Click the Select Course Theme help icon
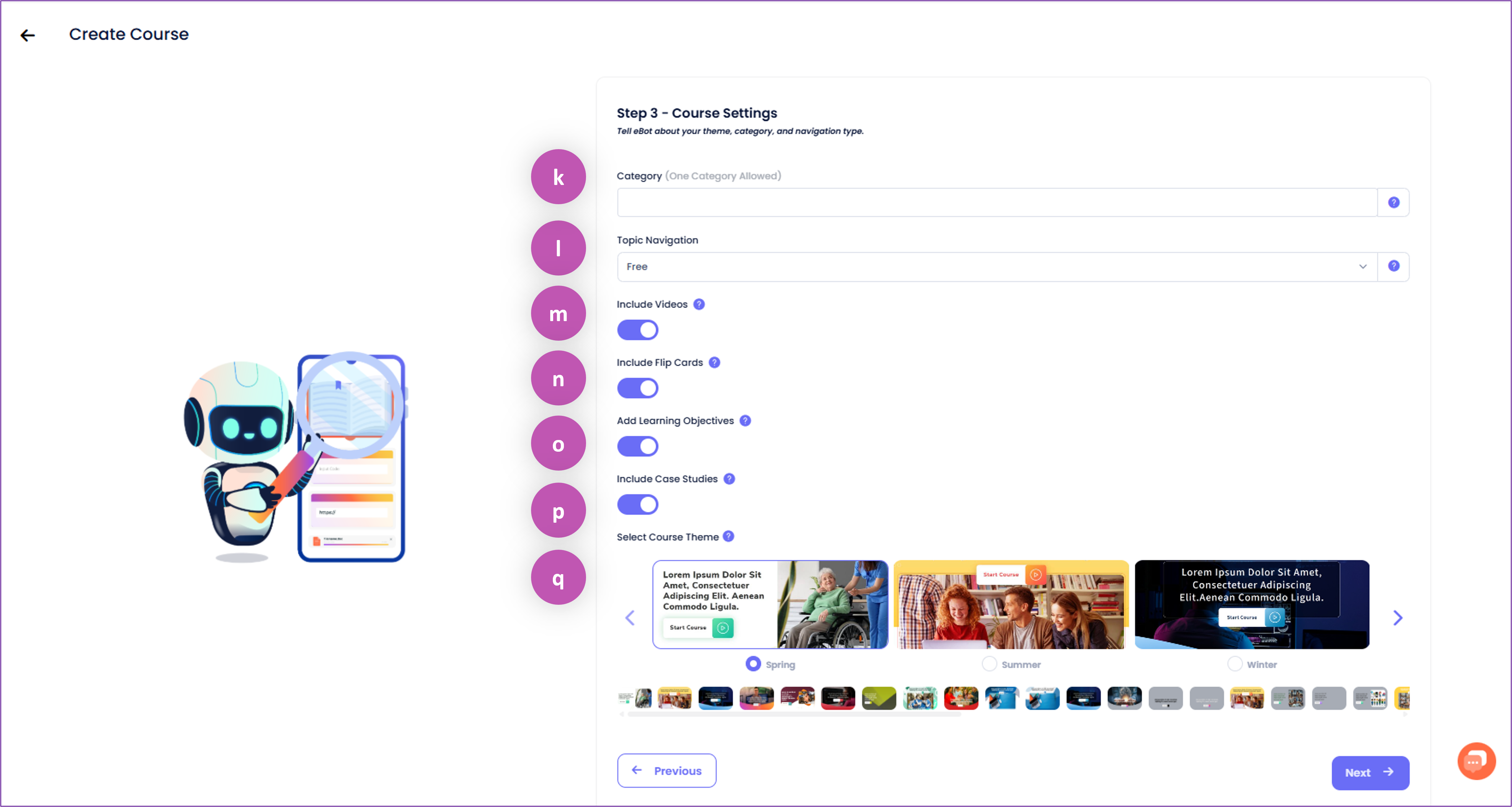Screen dimensions: 1512x807 point(728,536)
